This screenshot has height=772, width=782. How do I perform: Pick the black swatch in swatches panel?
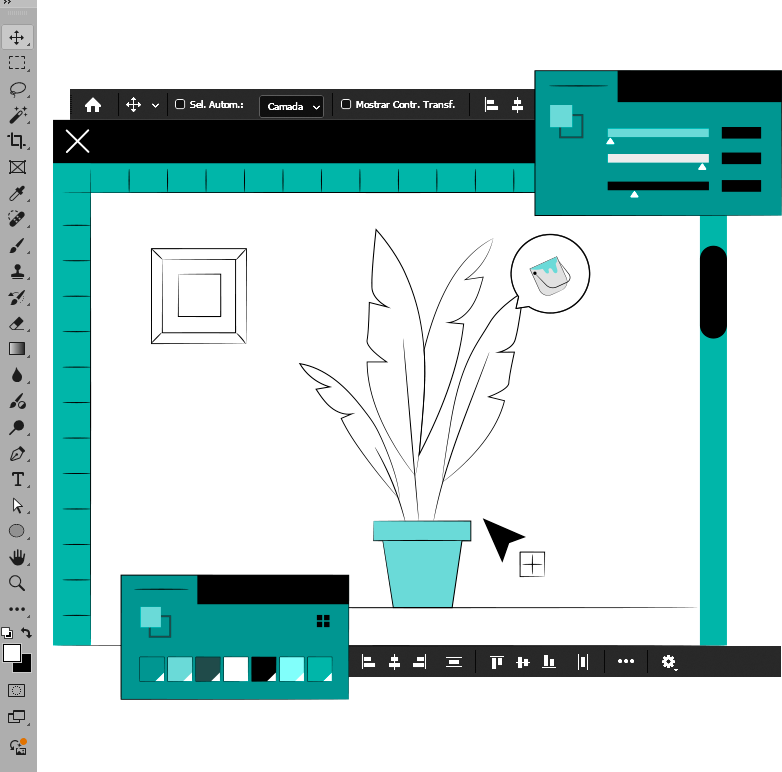264,669
